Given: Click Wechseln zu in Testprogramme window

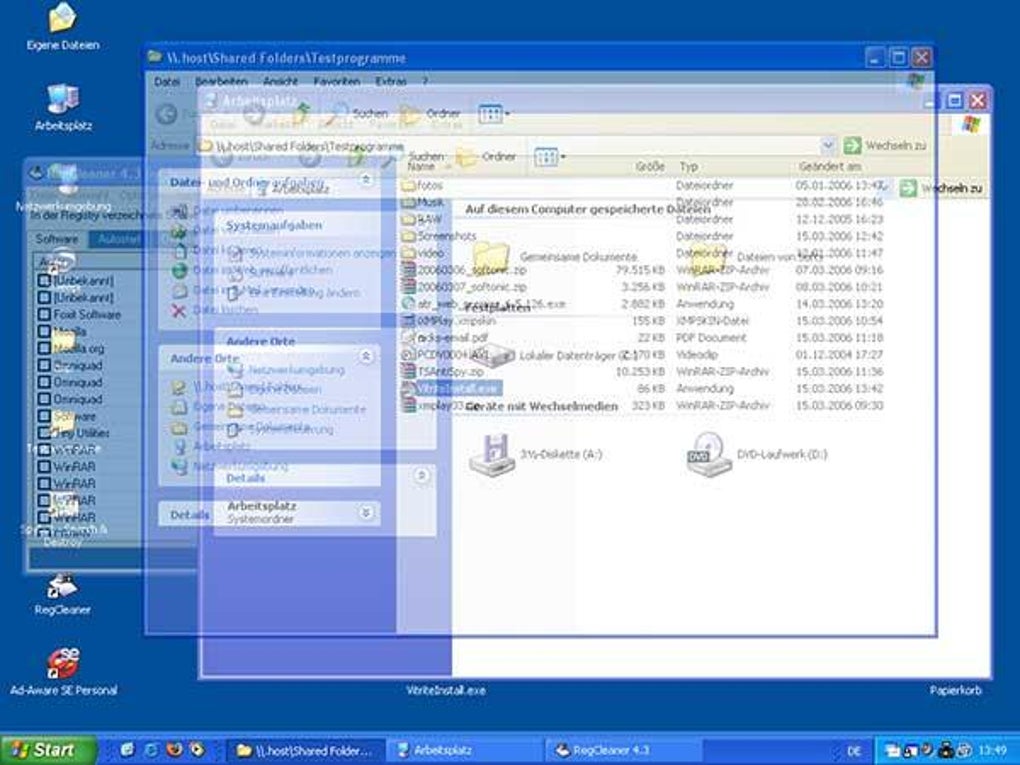Looking at the screenshot, I should tap(885, 146).
